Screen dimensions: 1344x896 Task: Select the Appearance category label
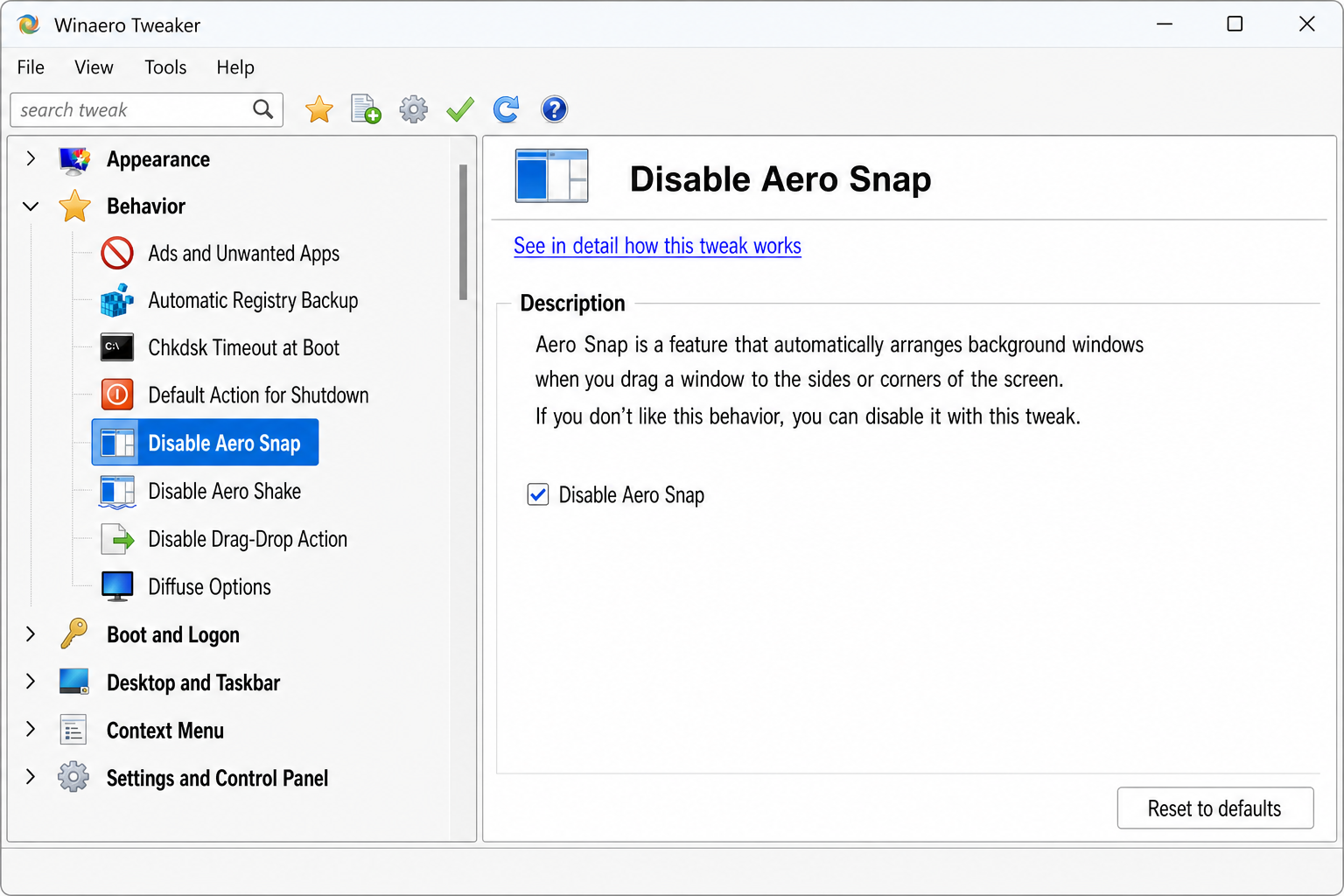(158, 159)
